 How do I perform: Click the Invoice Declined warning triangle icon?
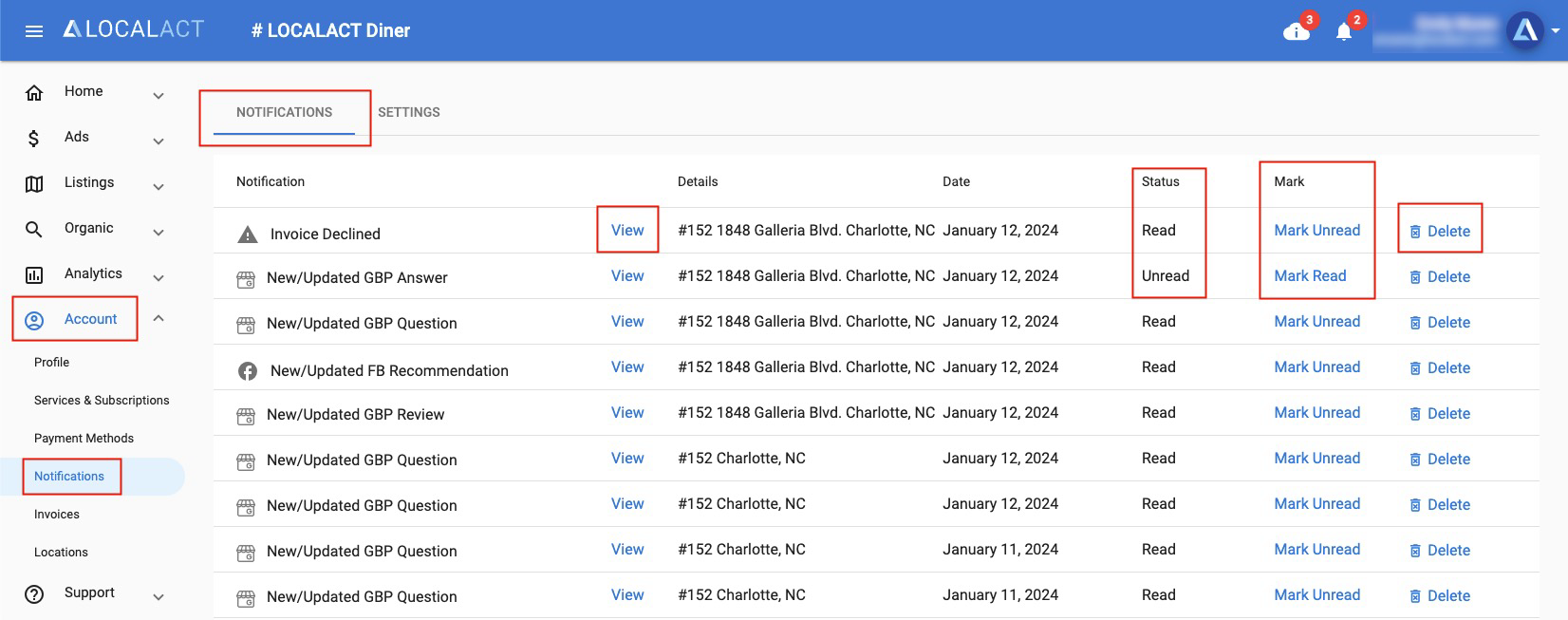(x=248, y=234)
